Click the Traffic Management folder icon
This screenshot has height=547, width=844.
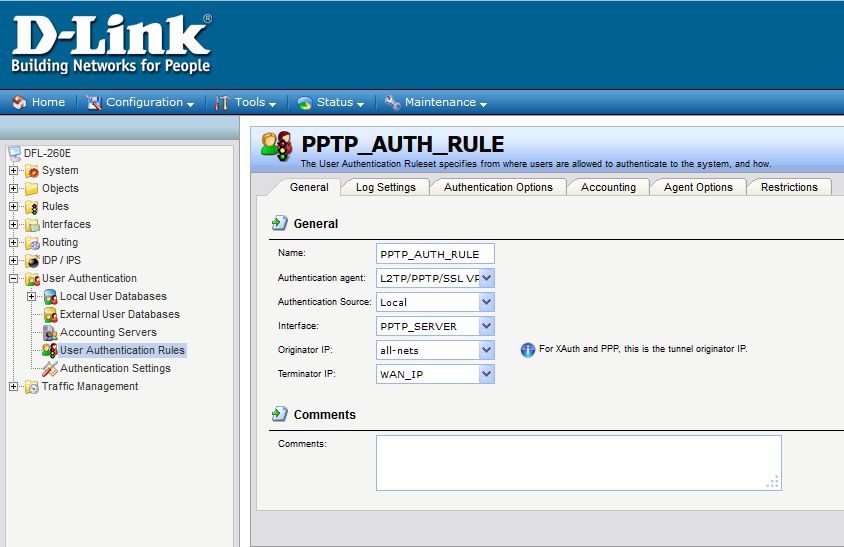coord(32,387)
